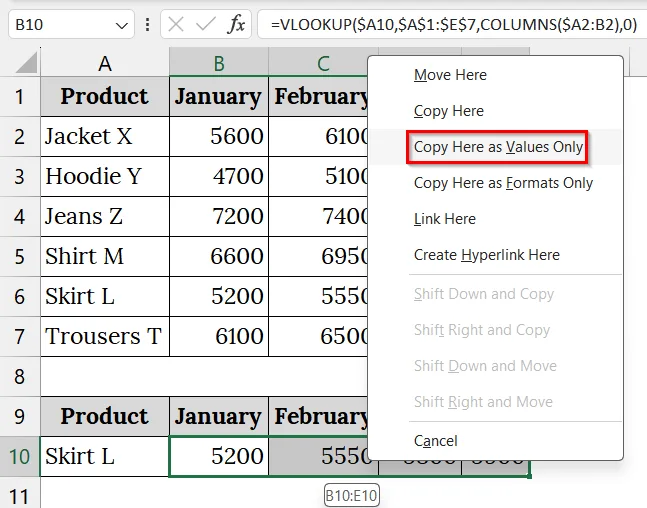Click the February cell for Shirt M
The width and height of the screenshot is (647, 508).
[x=318, y=256]
